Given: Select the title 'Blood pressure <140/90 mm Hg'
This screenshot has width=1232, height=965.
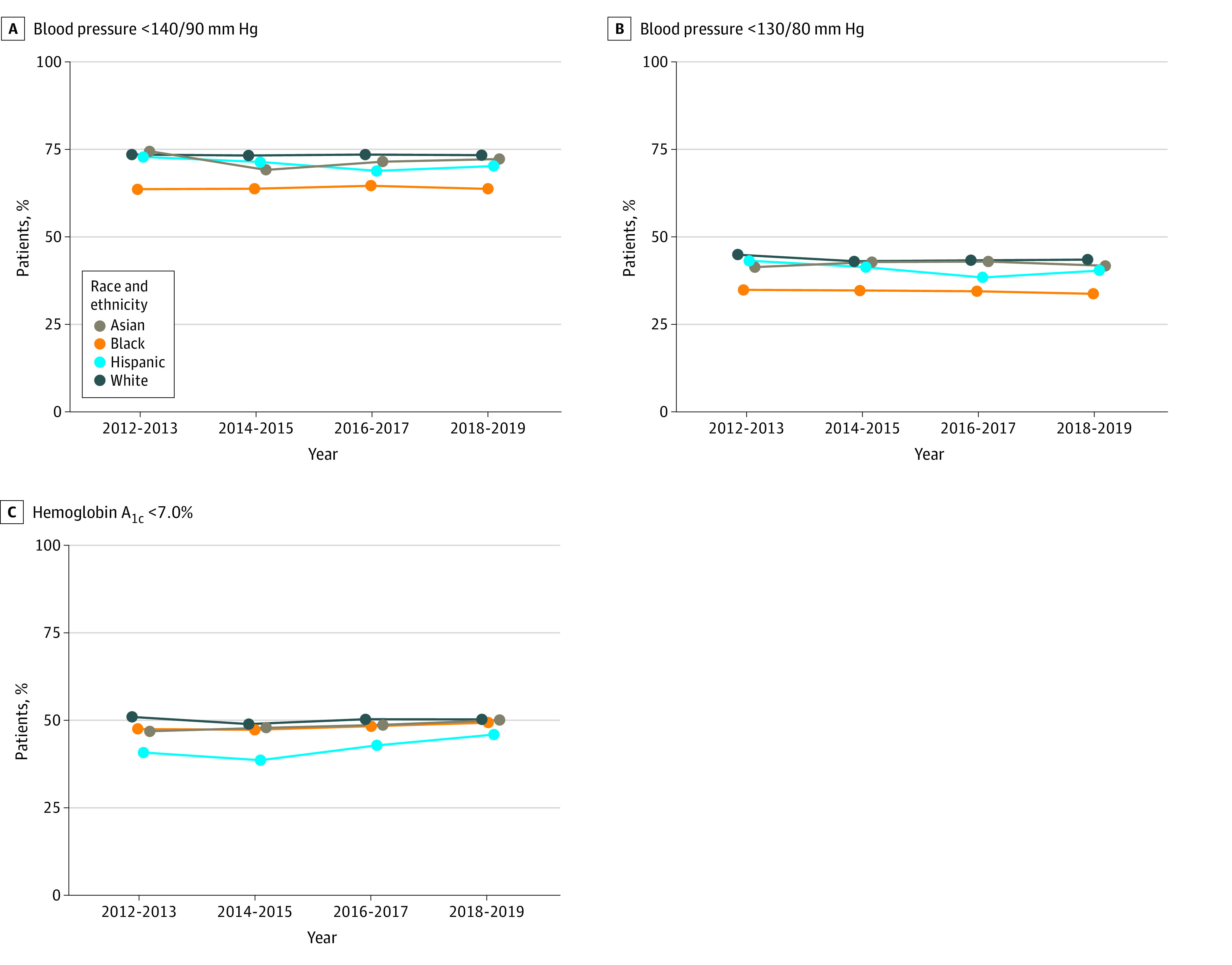Looking at the screenshot, I should click(x=146, y=29).
